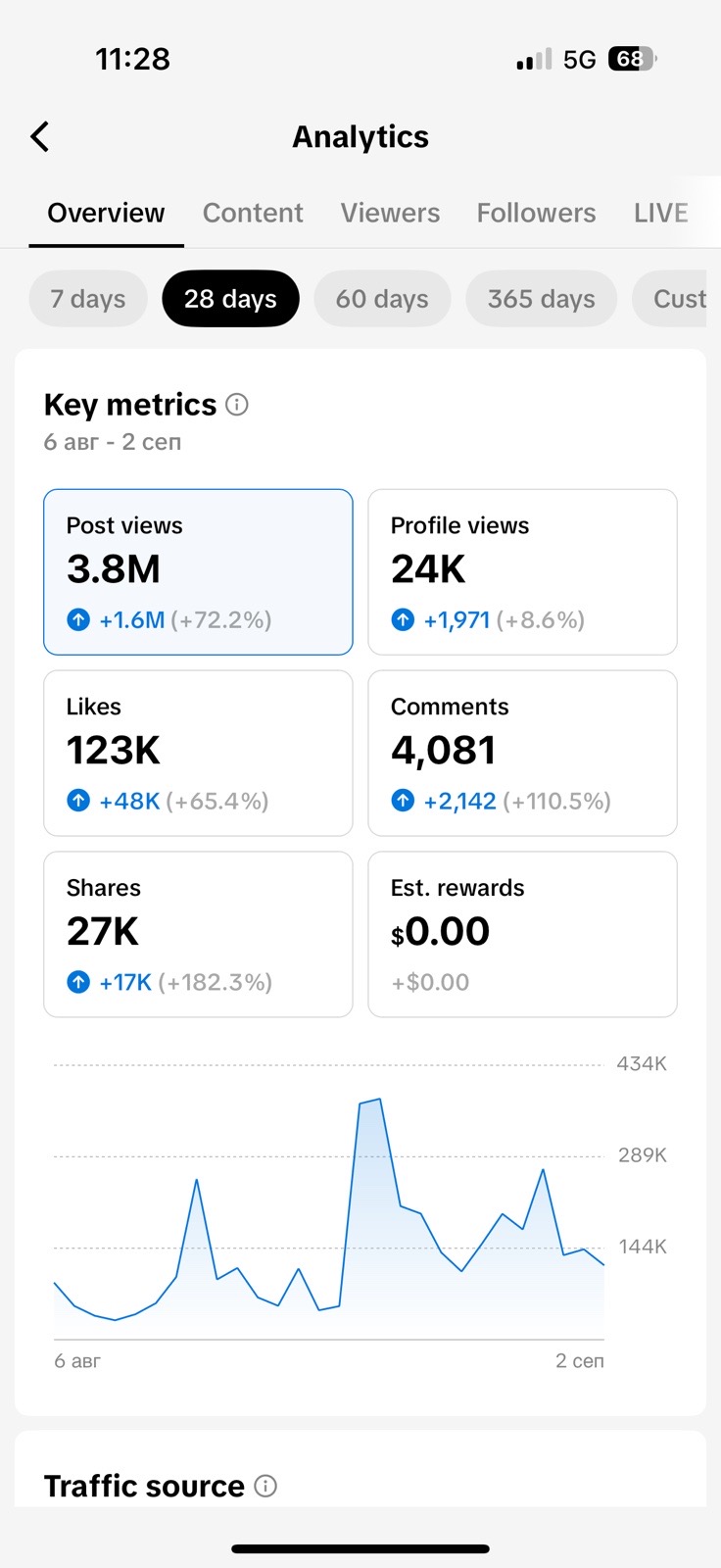Select the 60 days range
This screenshot has height=1568, width=721.
382,299
